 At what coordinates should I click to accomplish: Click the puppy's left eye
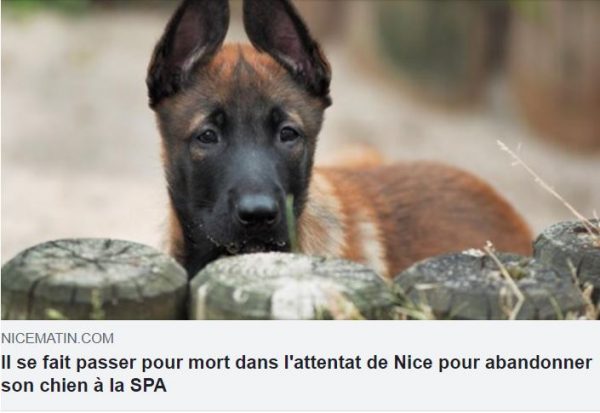[207, 136]
